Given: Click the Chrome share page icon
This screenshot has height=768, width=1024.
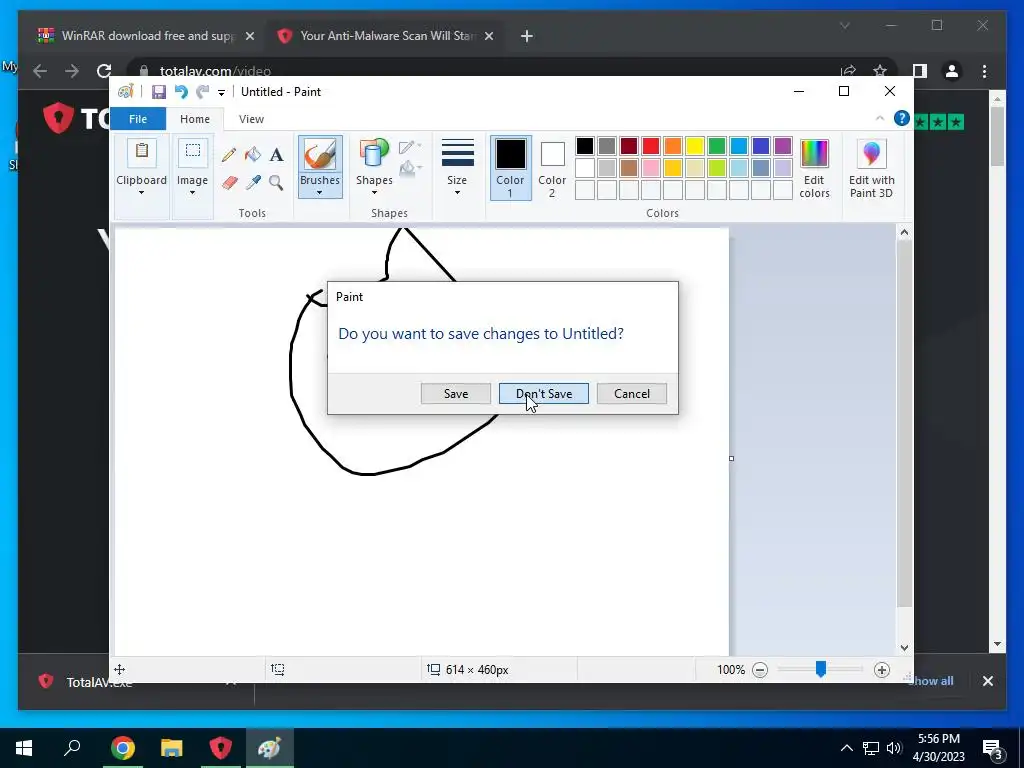Looking at the screenshot, I should tap(848, 71).
